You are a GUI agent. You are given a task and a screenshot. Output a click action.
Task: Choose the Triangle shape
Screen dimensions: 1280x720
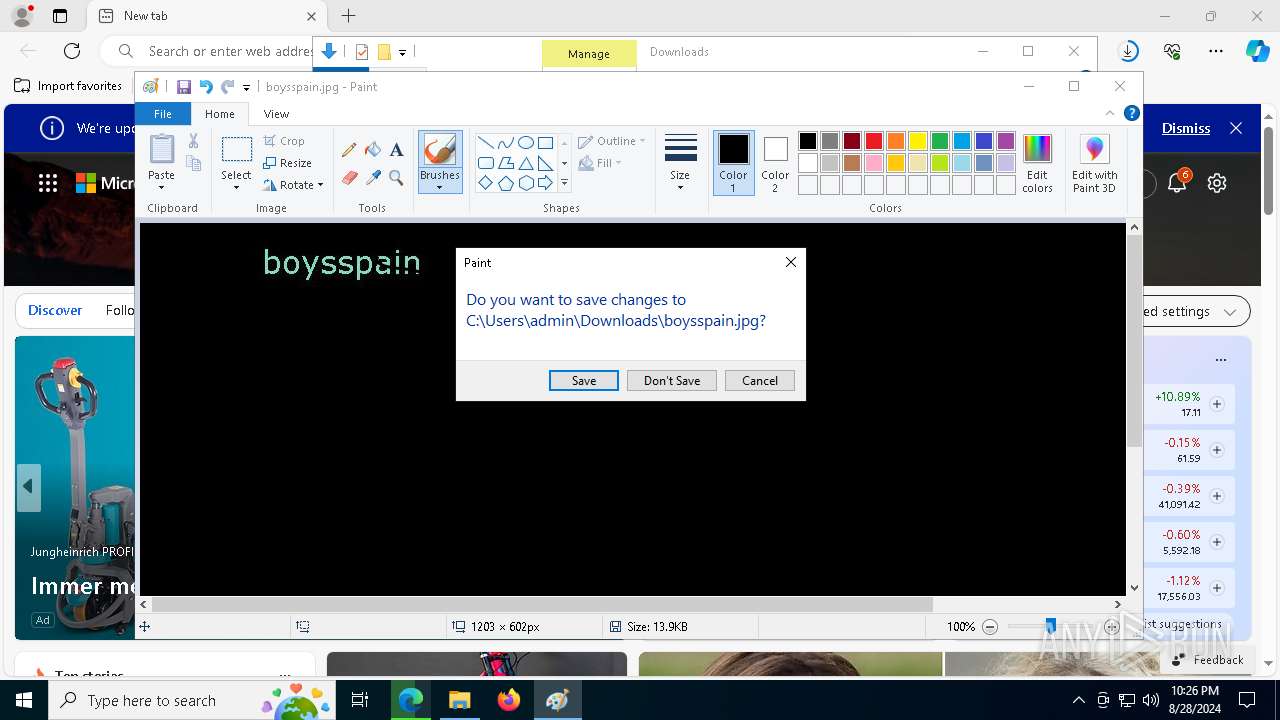525,163
